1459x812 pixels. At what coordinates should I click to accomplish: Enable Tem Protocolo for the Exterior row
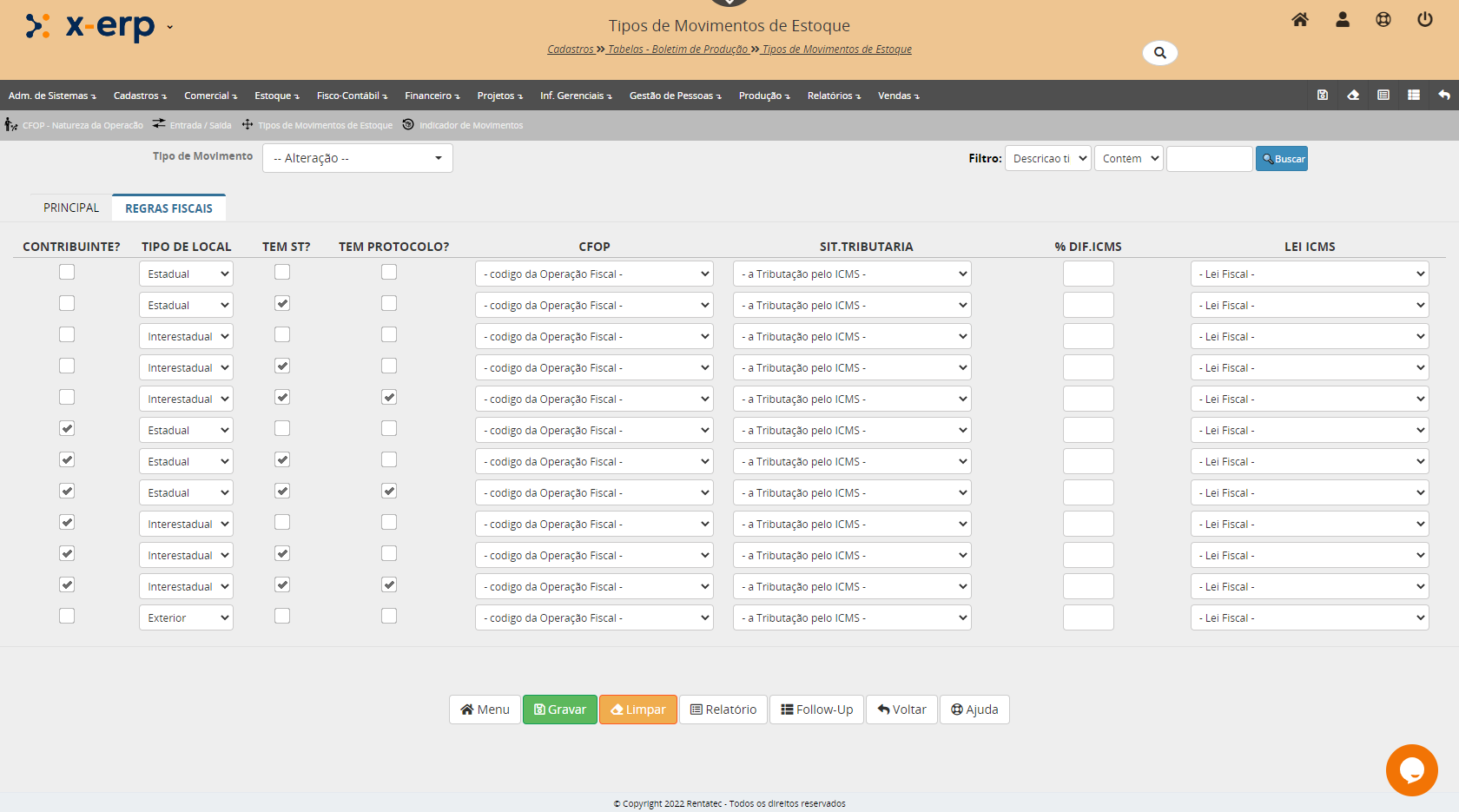coord(389,617)
